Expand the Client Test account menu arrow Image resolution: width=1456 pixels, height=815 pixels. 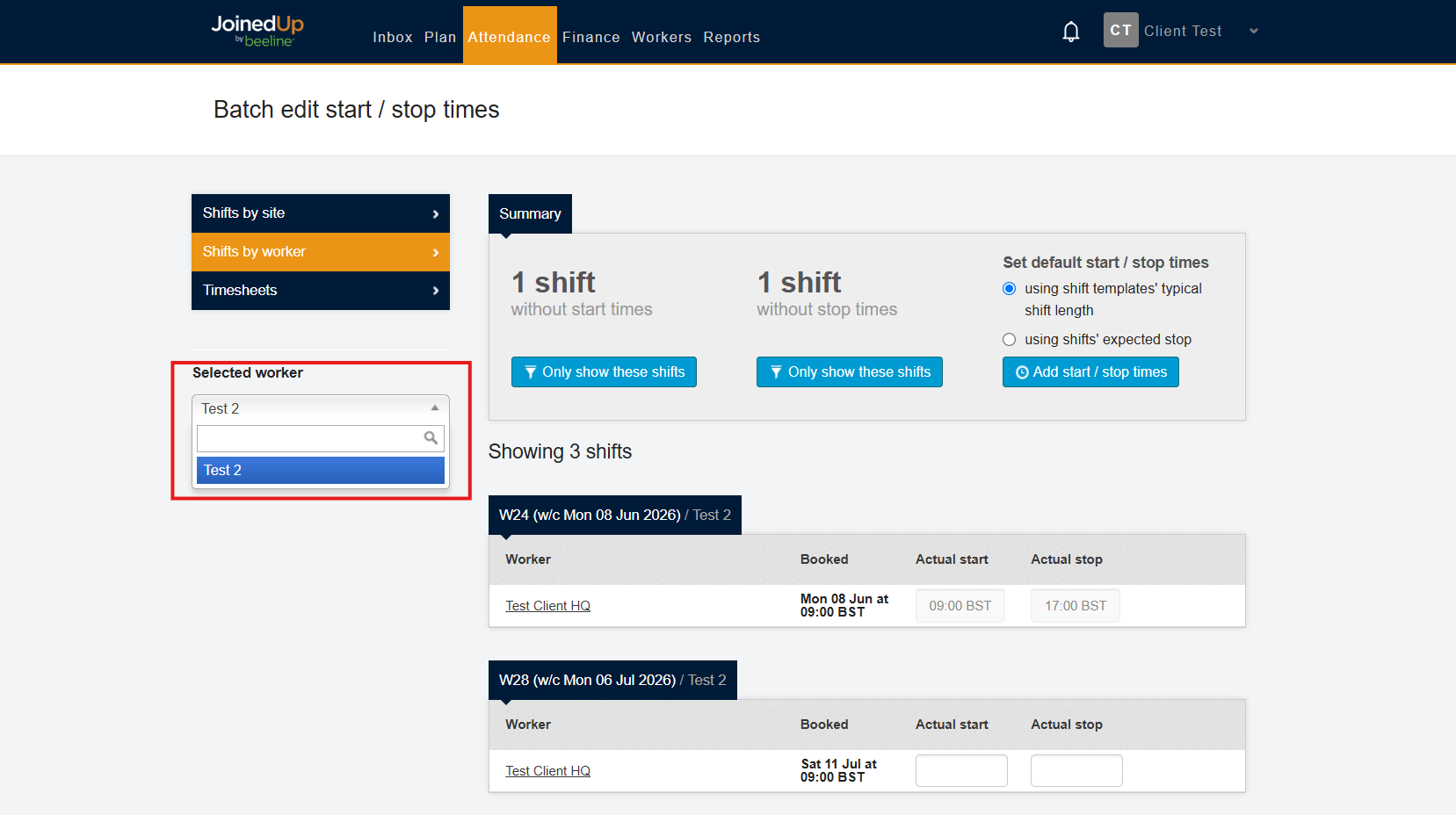(1254, 31)
